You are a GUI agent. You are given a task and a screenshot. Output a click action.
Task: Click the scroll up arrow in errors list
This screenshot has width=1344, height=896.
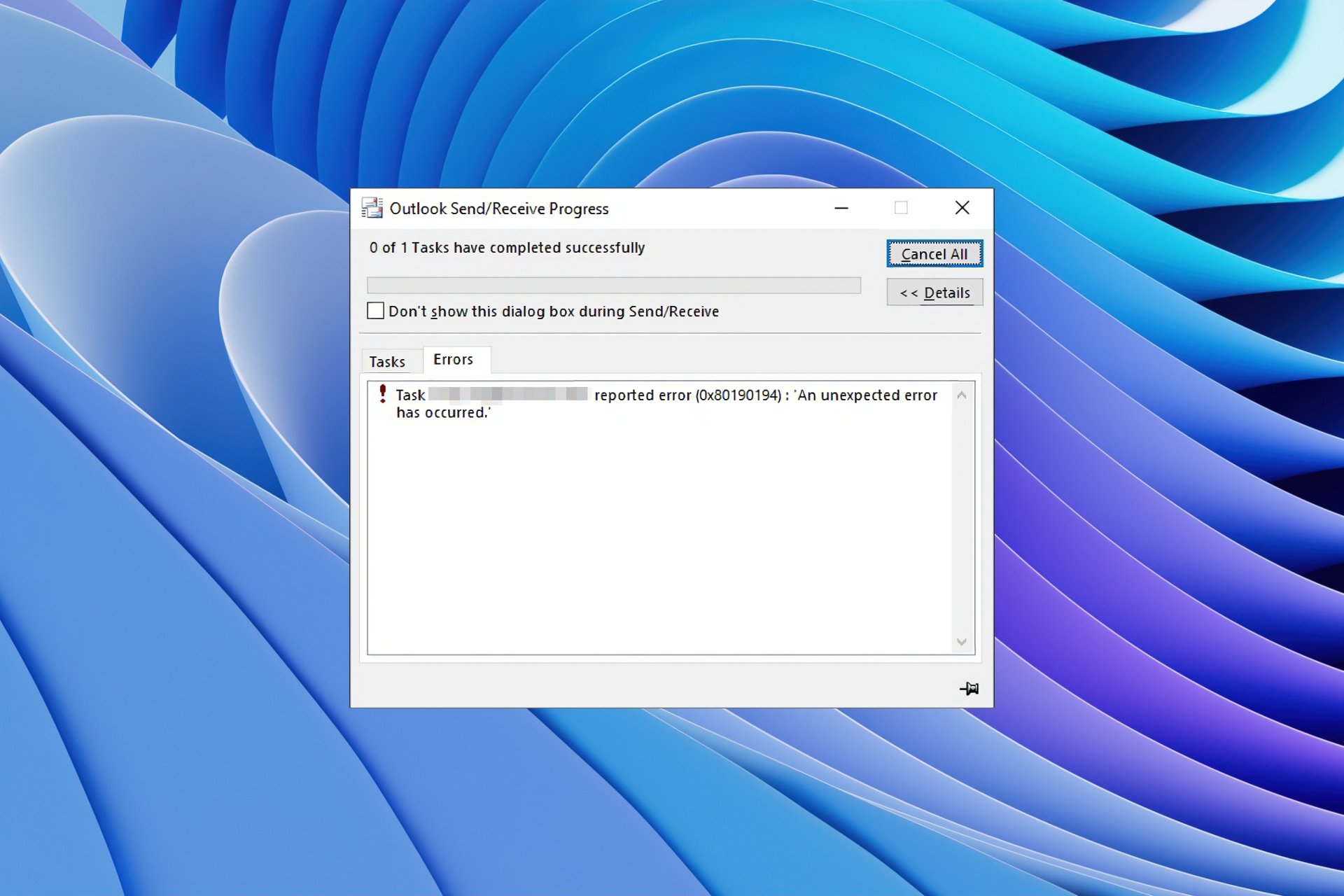[962, 395]
